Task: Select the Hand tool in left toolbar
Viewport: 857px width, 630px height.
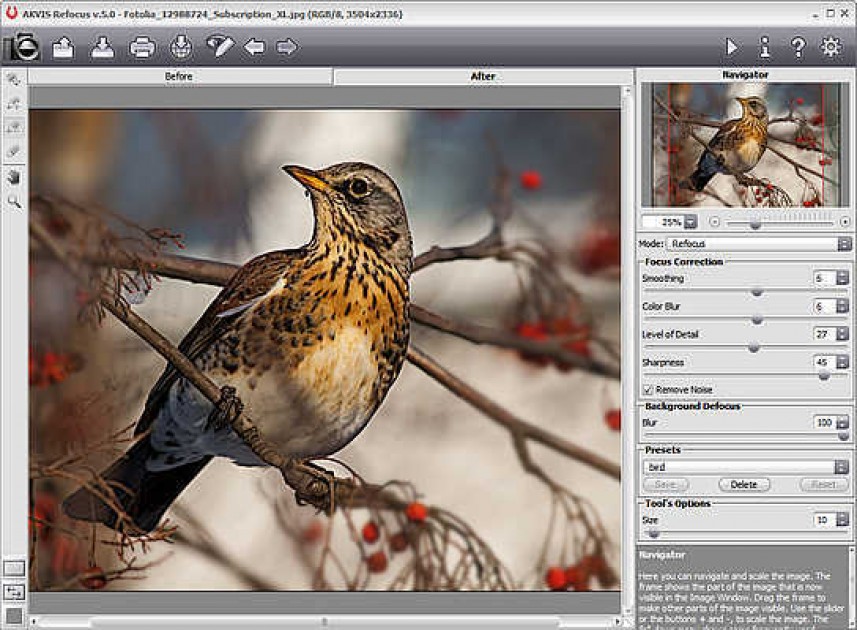Action: click(14, 177)
